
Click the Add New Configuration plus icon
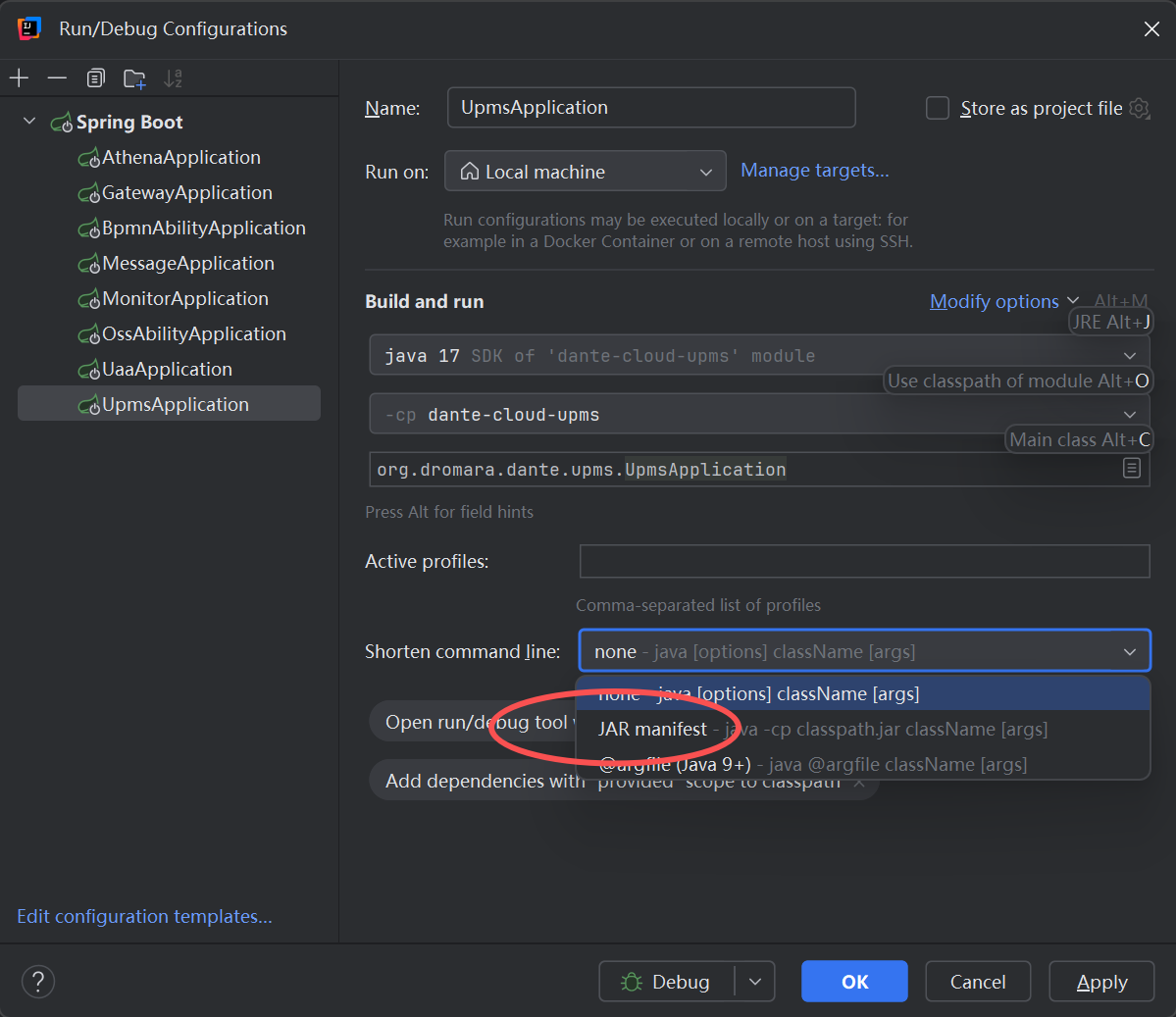tap(20, 78)
